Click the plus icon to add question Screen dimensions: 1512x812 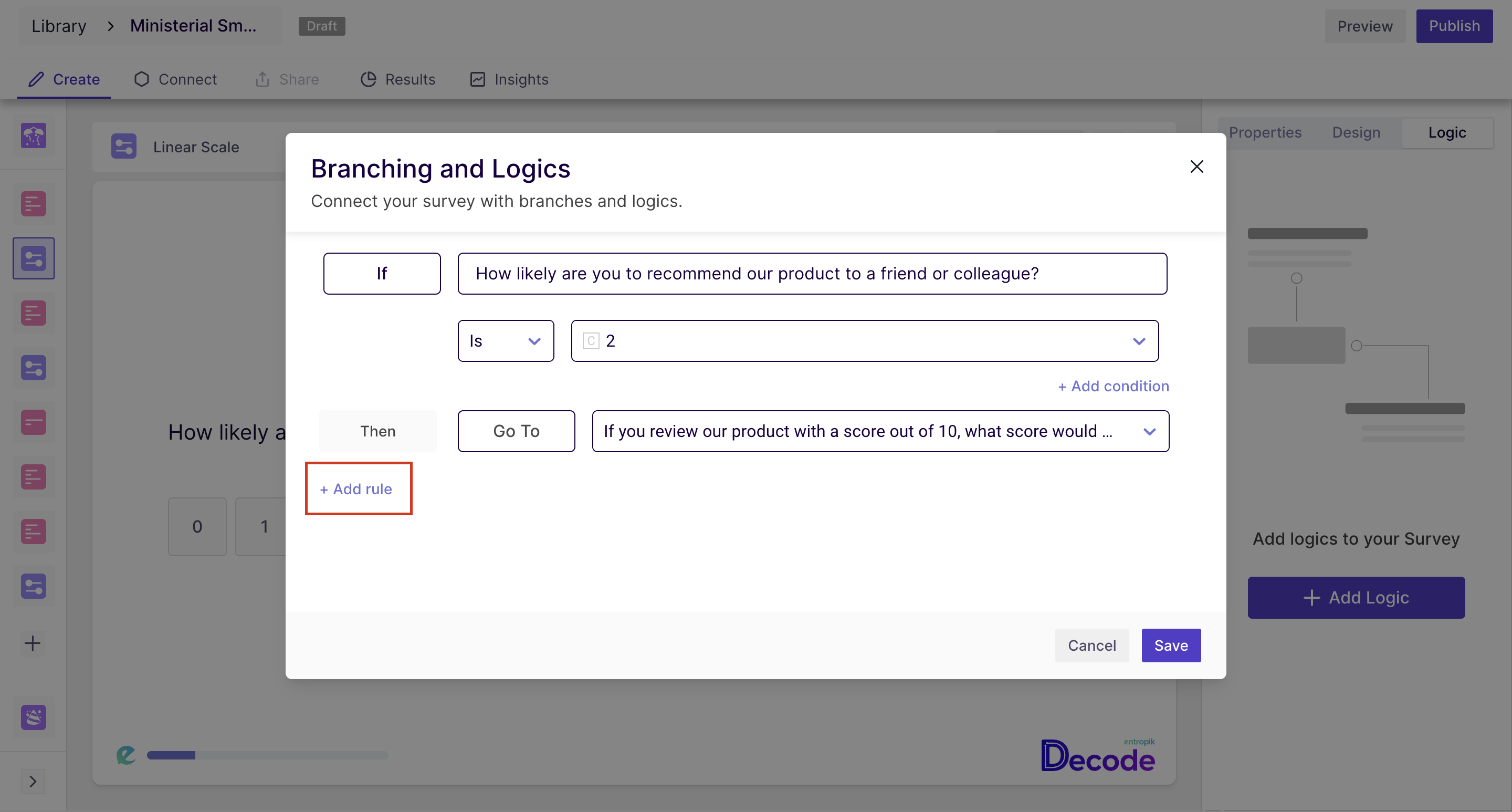tap(33, 643)
